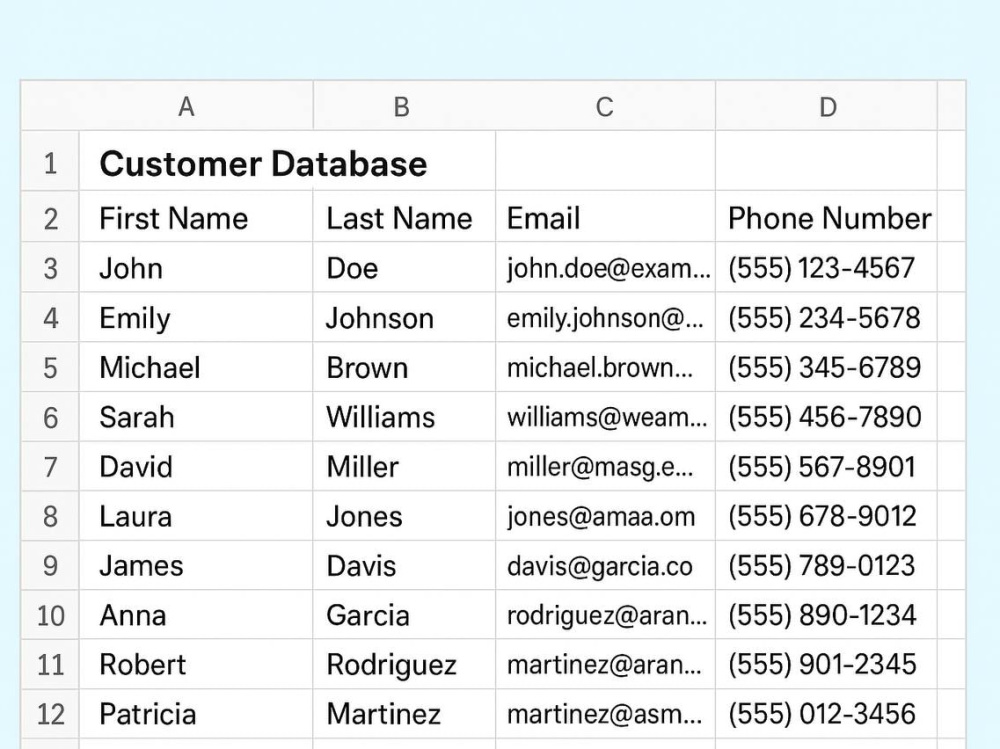Select the cell containing Sarah
The height and width of the screenshot is (749, 1000).
[196, 417]
